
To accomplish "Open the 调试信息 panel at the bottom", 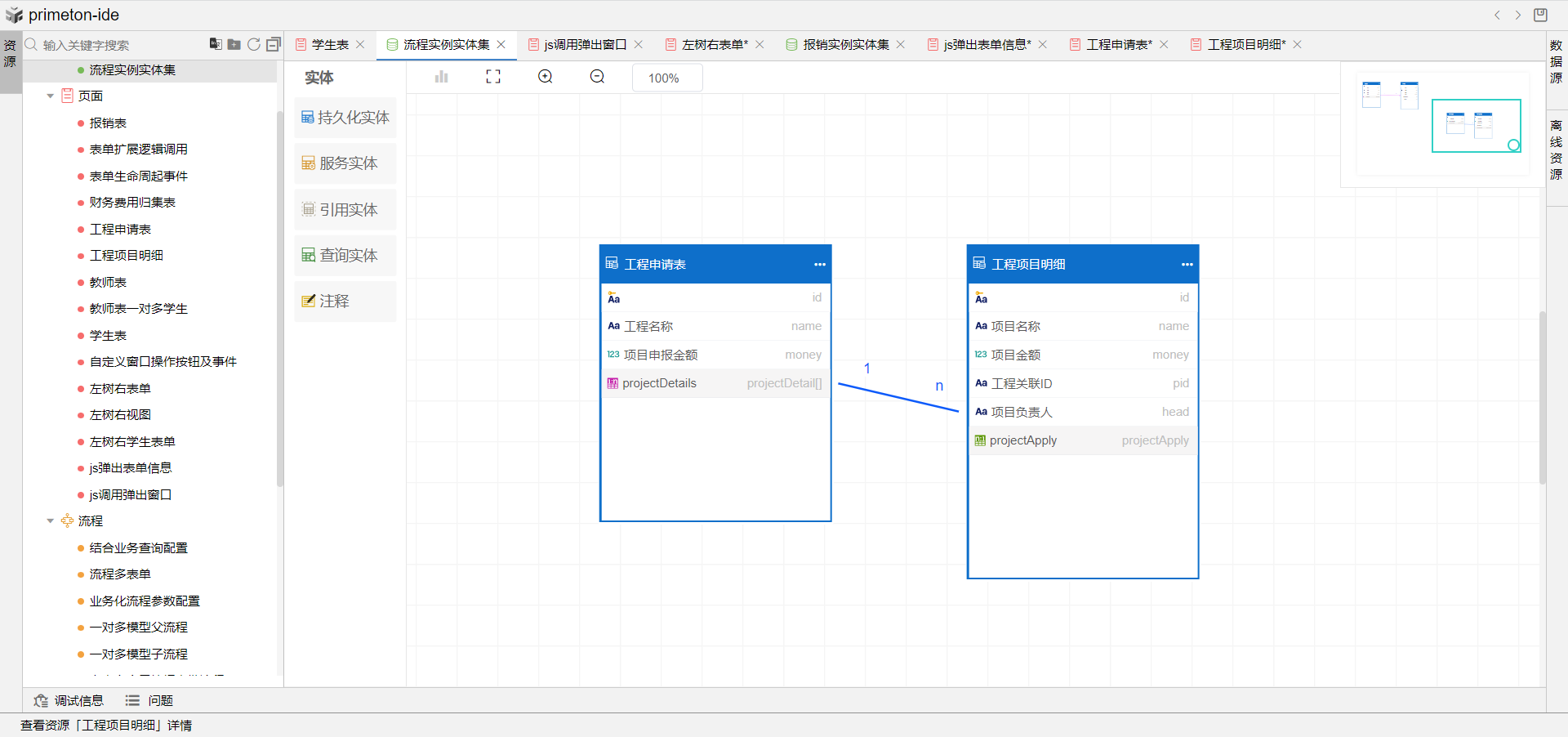I will click(x=69, y=701).
